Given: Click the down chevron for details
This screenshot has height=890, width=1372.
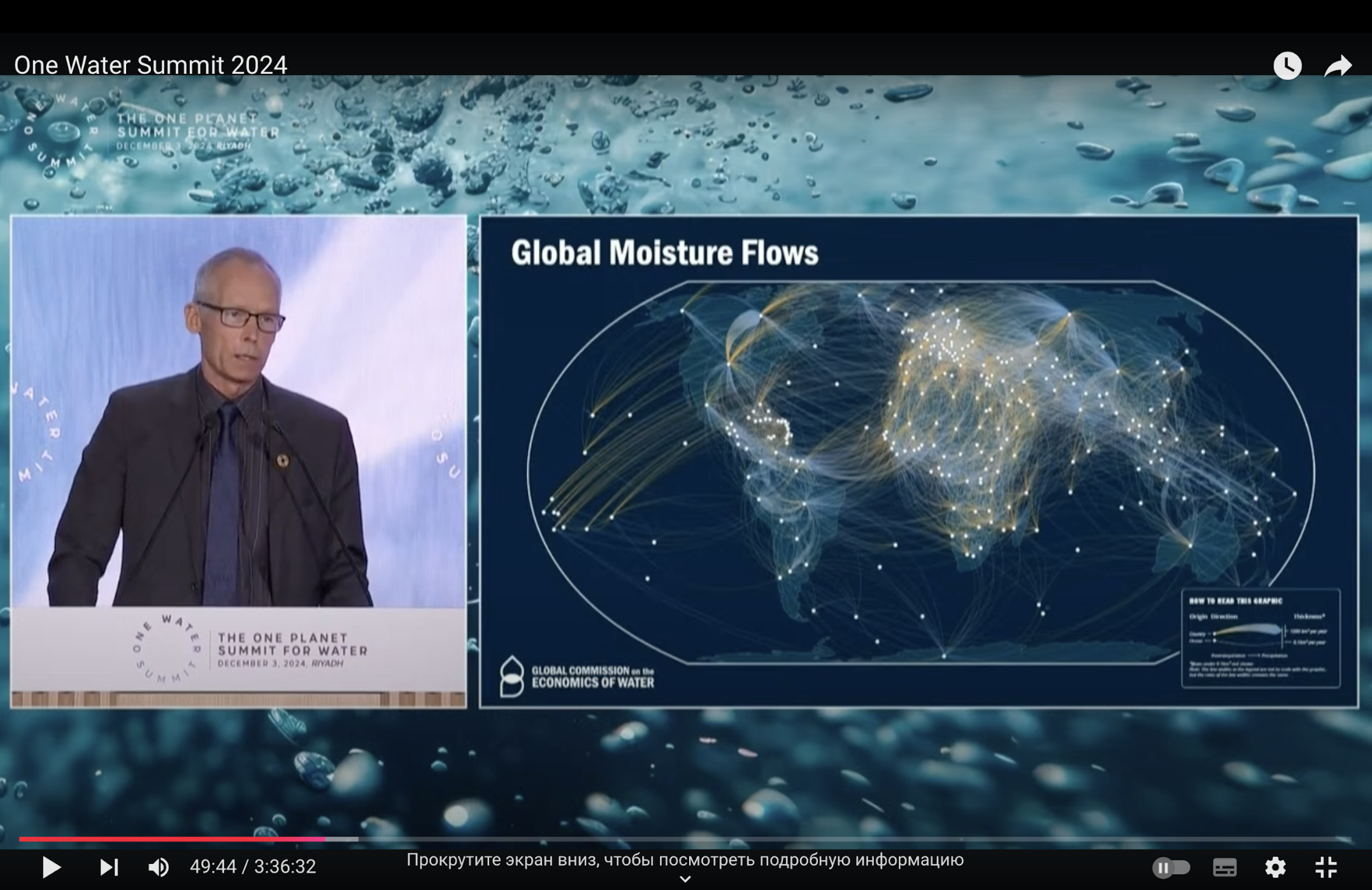Looking at the screenshot, I should pyautogui.click(x=685, y=879).
